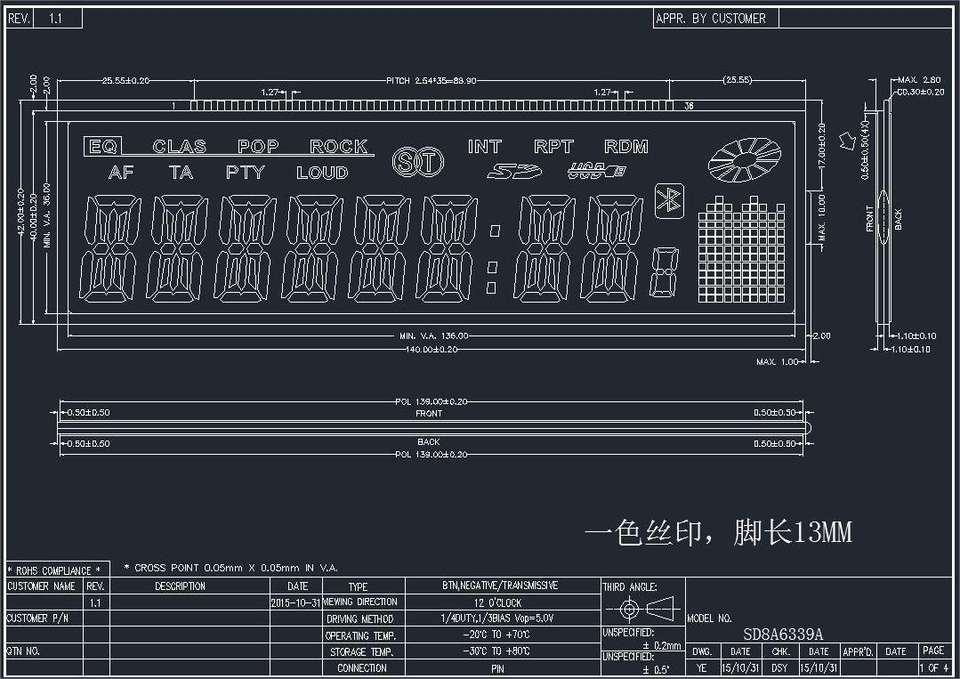Select model number SD8A6339A
The width and height of the screenshot is (960, 679).
pos(783,634)
